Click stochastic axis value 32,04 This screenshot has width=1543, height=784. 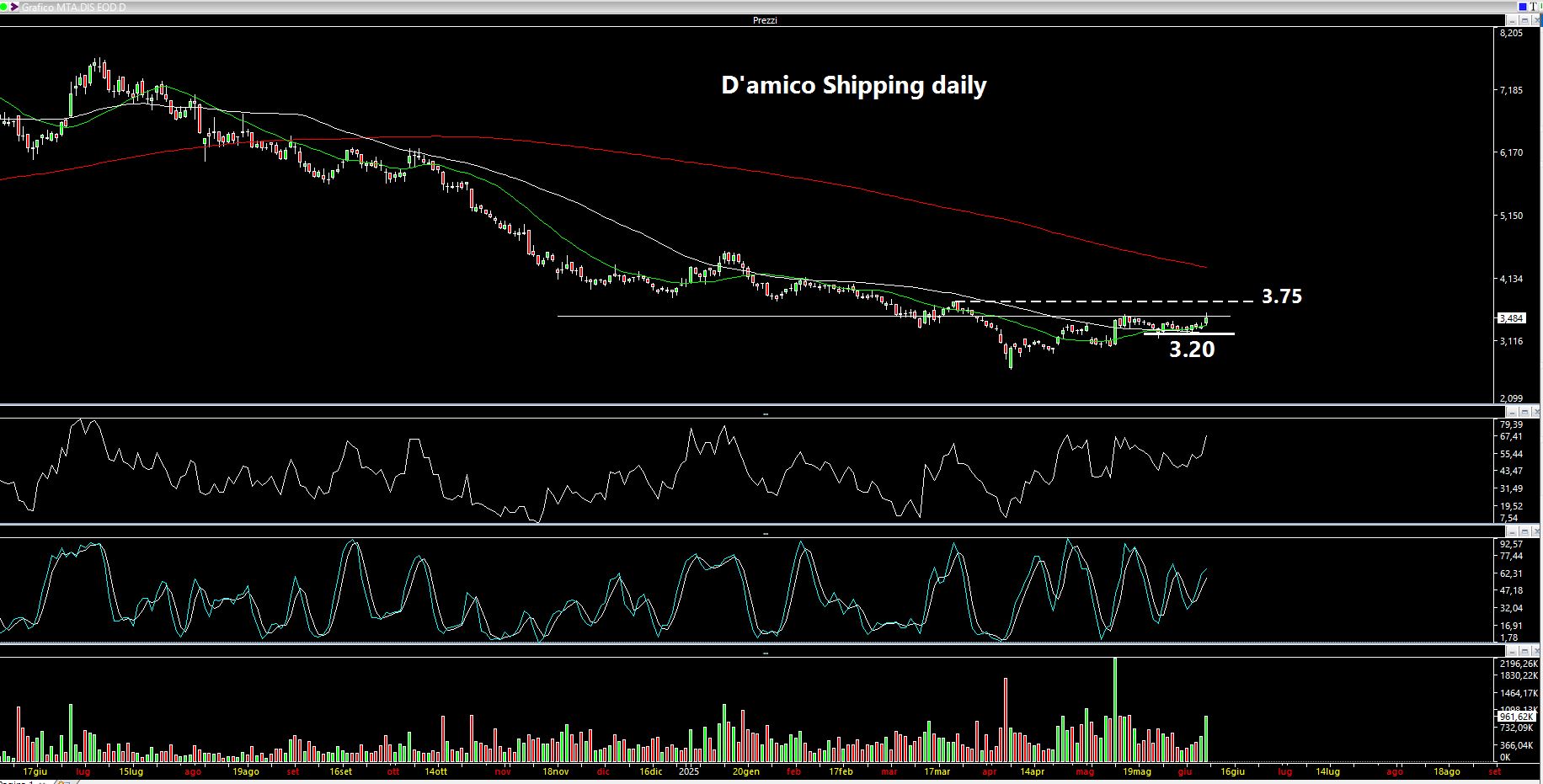pos(1511,608)
